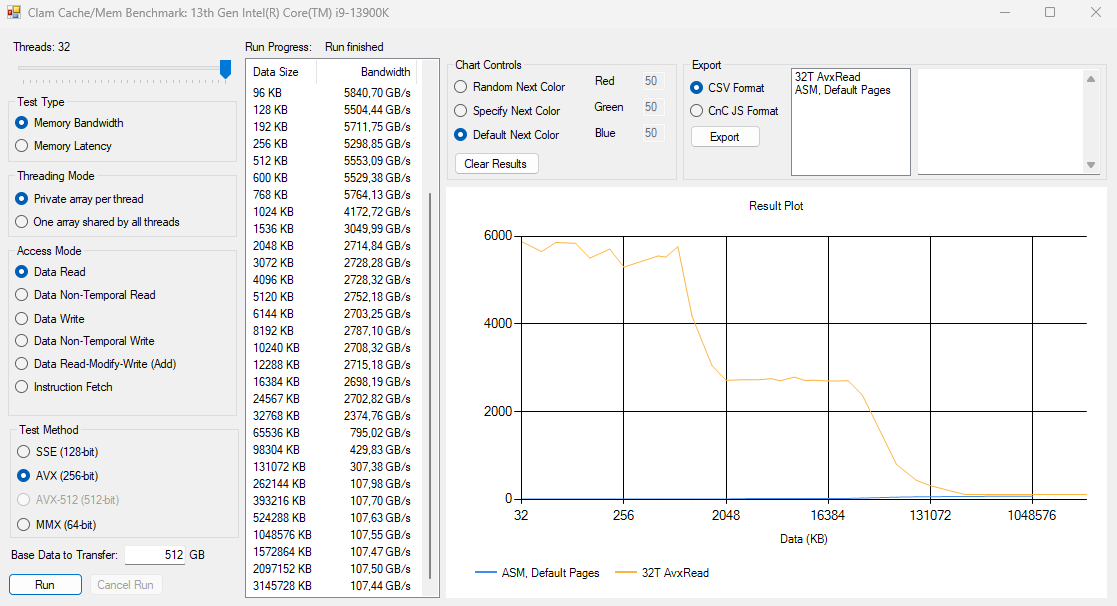The width and height of the screenshot is (1117, 606).
Task: Select Random Next Color option
Action: [x=509, y=87]
